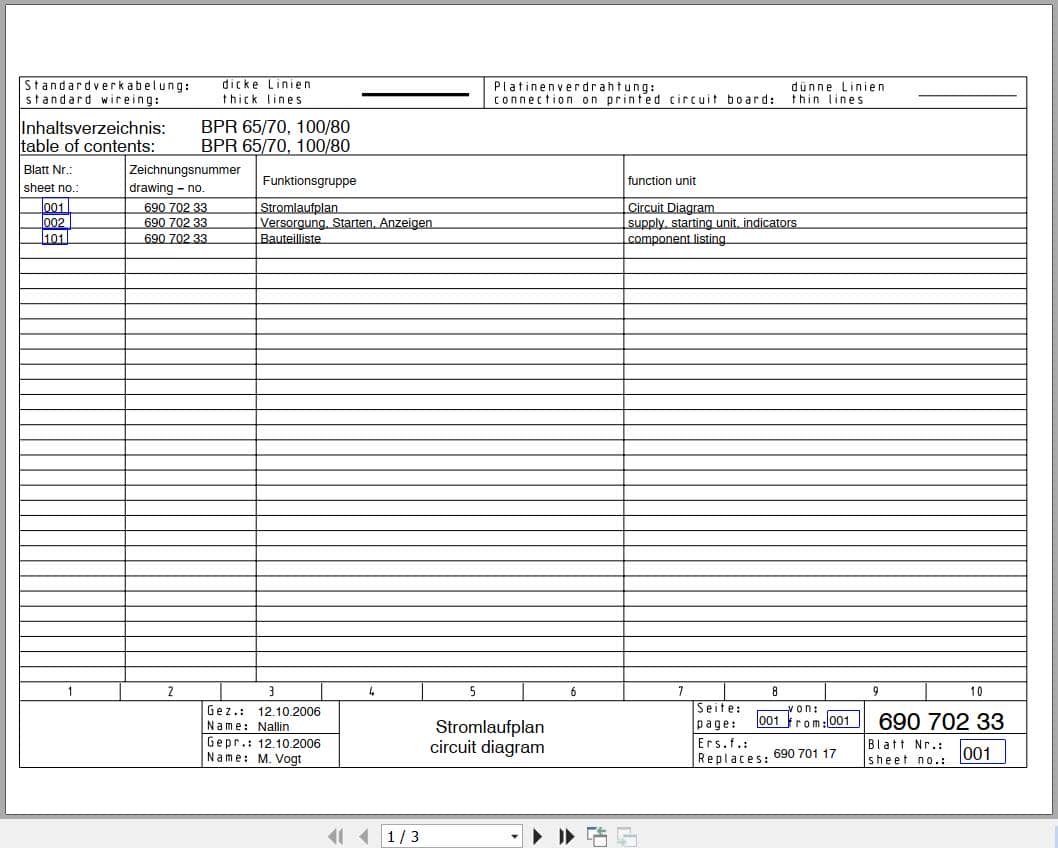
Task: Click the 'Zeichnungsnummer' column header
Action: [184, 170]
